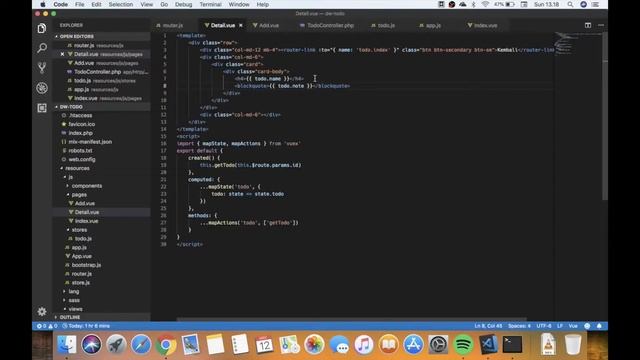Screen dimensions: 640x360
Task: Open Finder from the Dock
Action: point(66,345)
